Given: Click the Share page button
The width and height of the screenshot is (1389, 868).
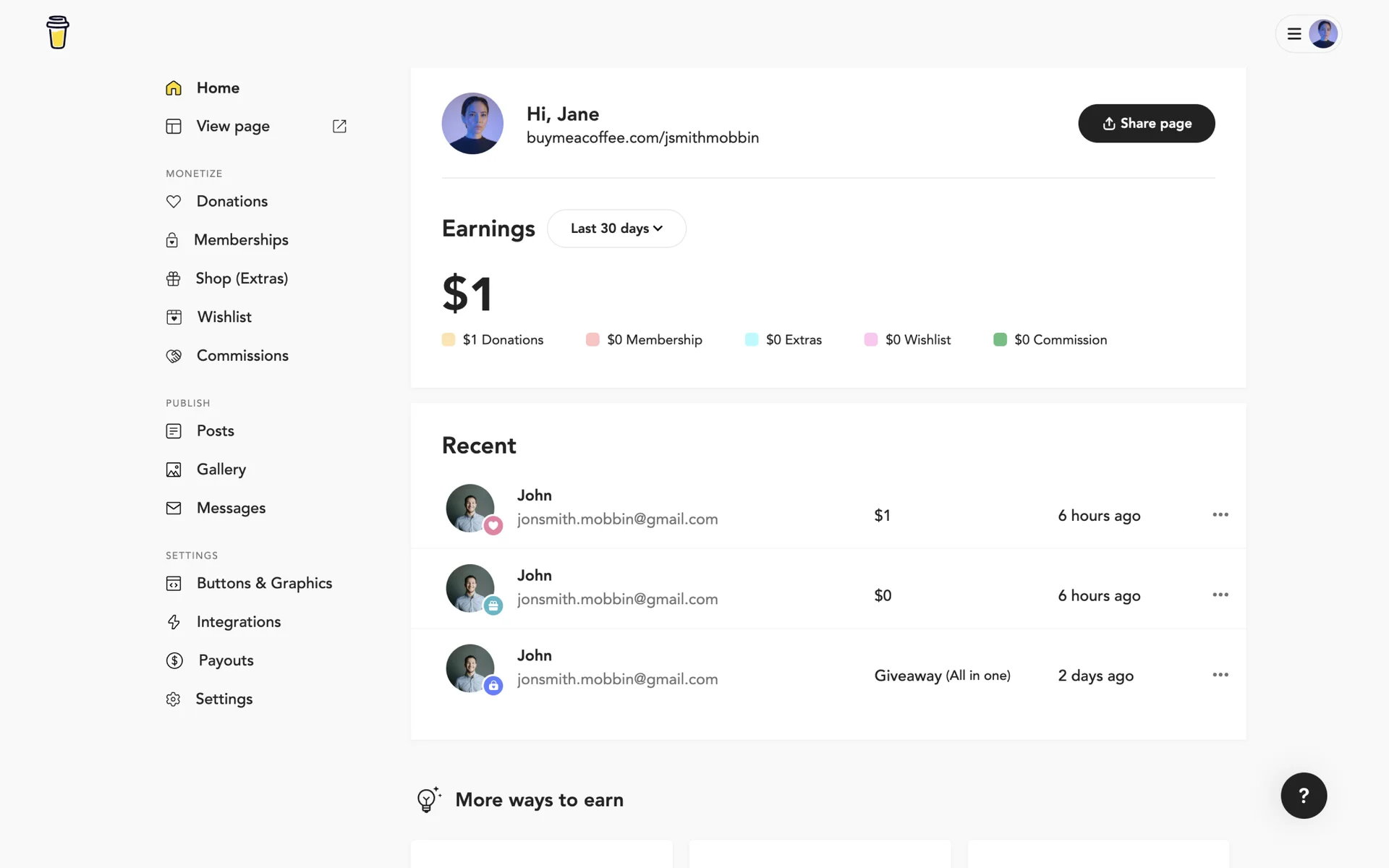Looking at the screenshot, I should point(1146,124).
